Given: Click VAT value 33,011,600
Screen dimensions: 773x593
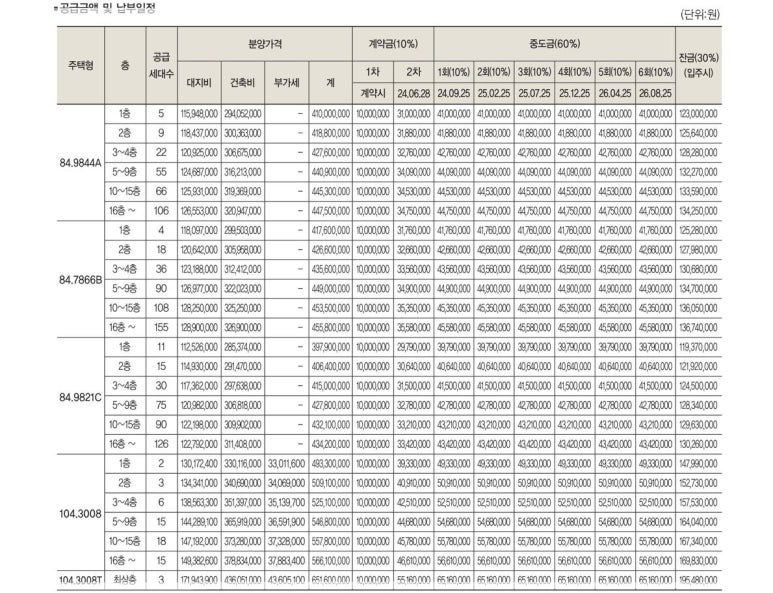Looking at the screenshot, I should (286, 463).
